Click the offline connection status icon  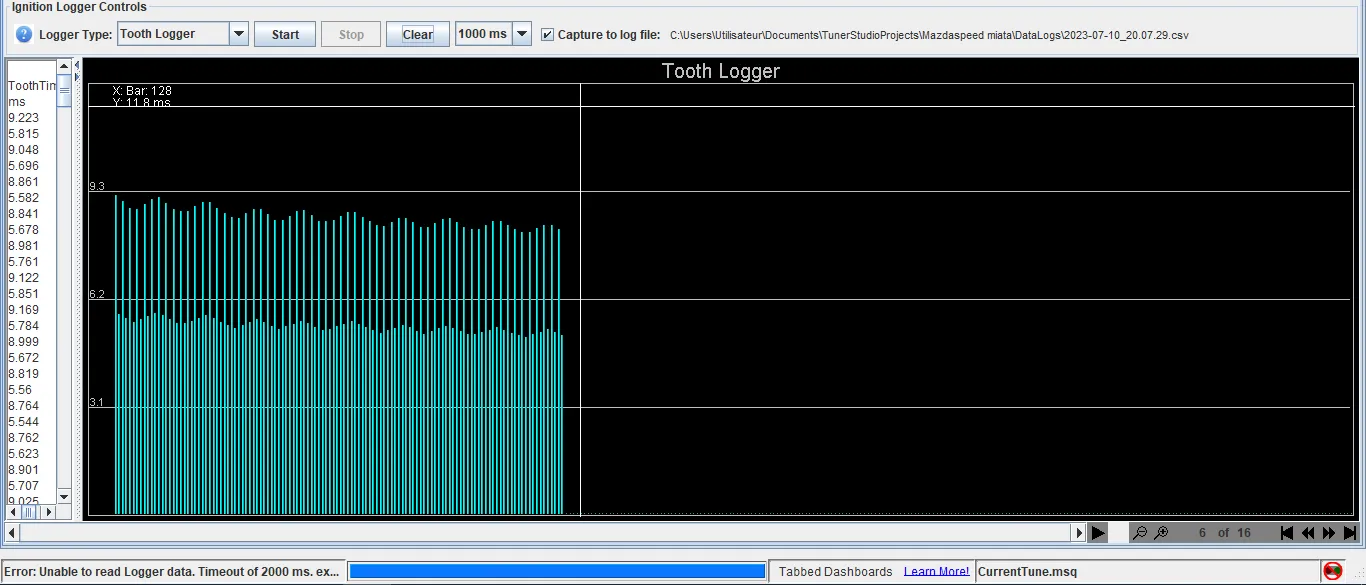[x=1332, y=571]
